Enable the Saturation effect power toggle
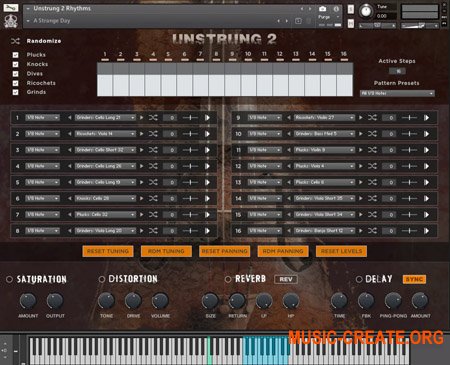Viewport: 450px width, 365px height. point(9,279)
